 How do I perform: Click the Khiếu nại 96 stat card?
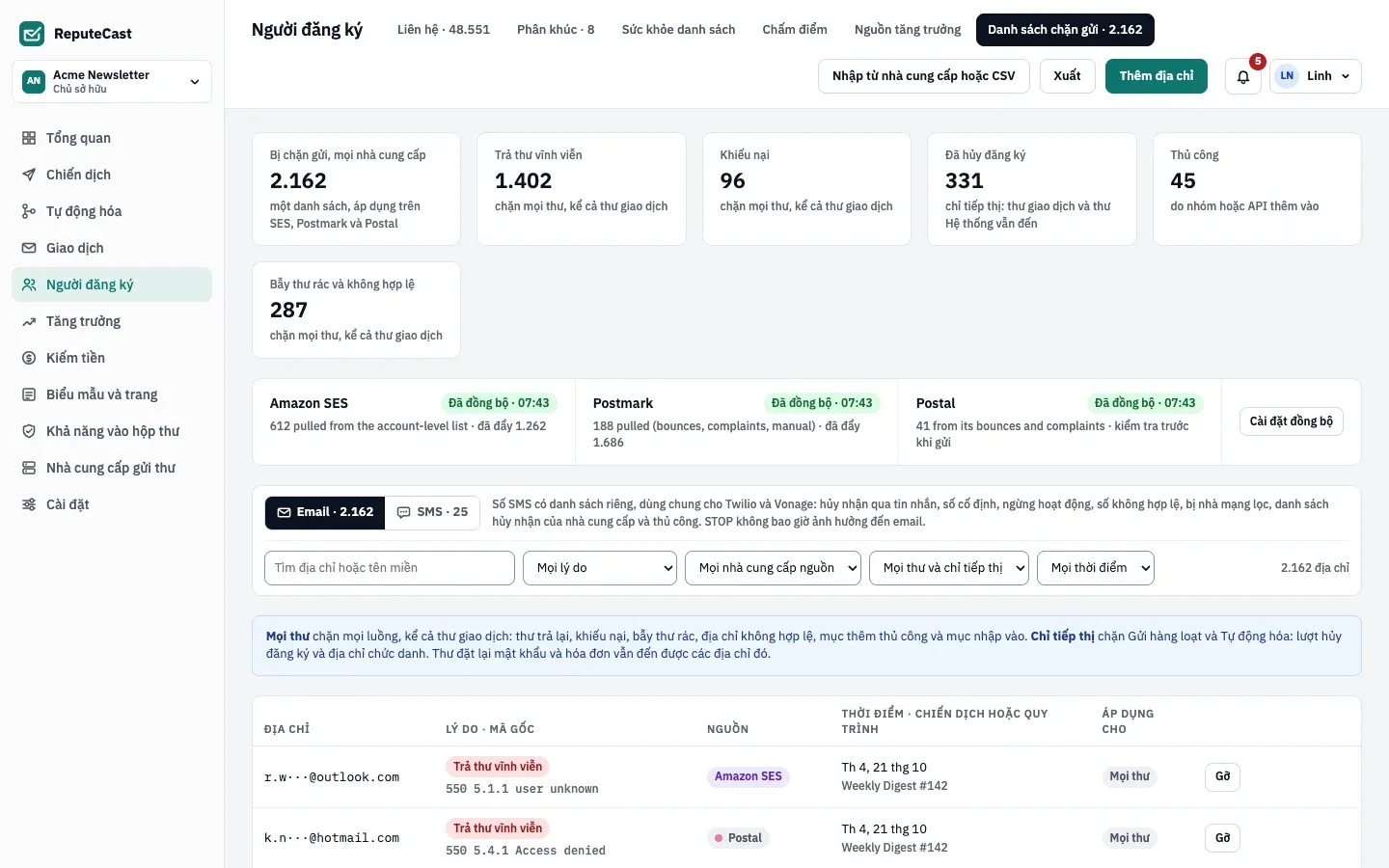(x=806, y=189)
